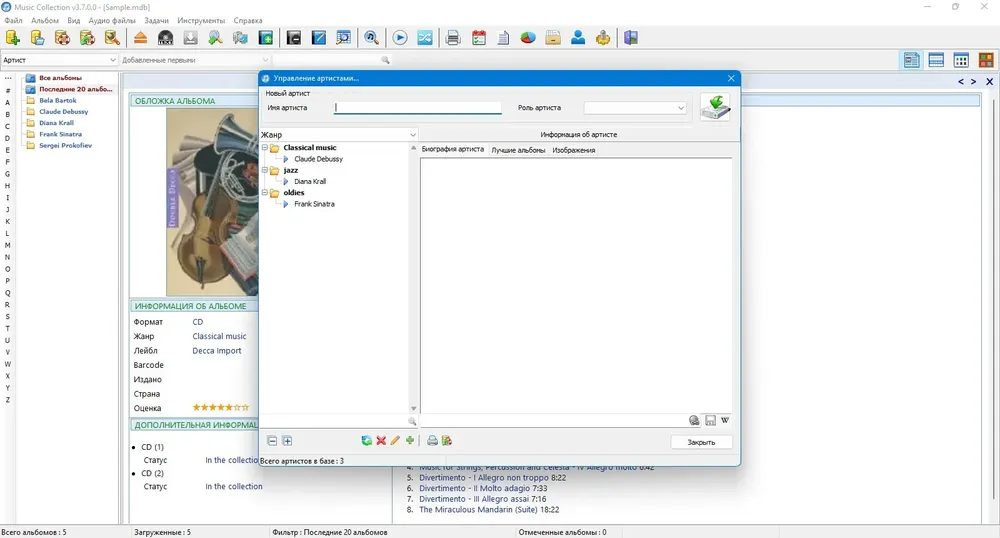Screen dimensions: 1000x538
Task: Click the round play button in toolbar
Action: pos(400,38)
